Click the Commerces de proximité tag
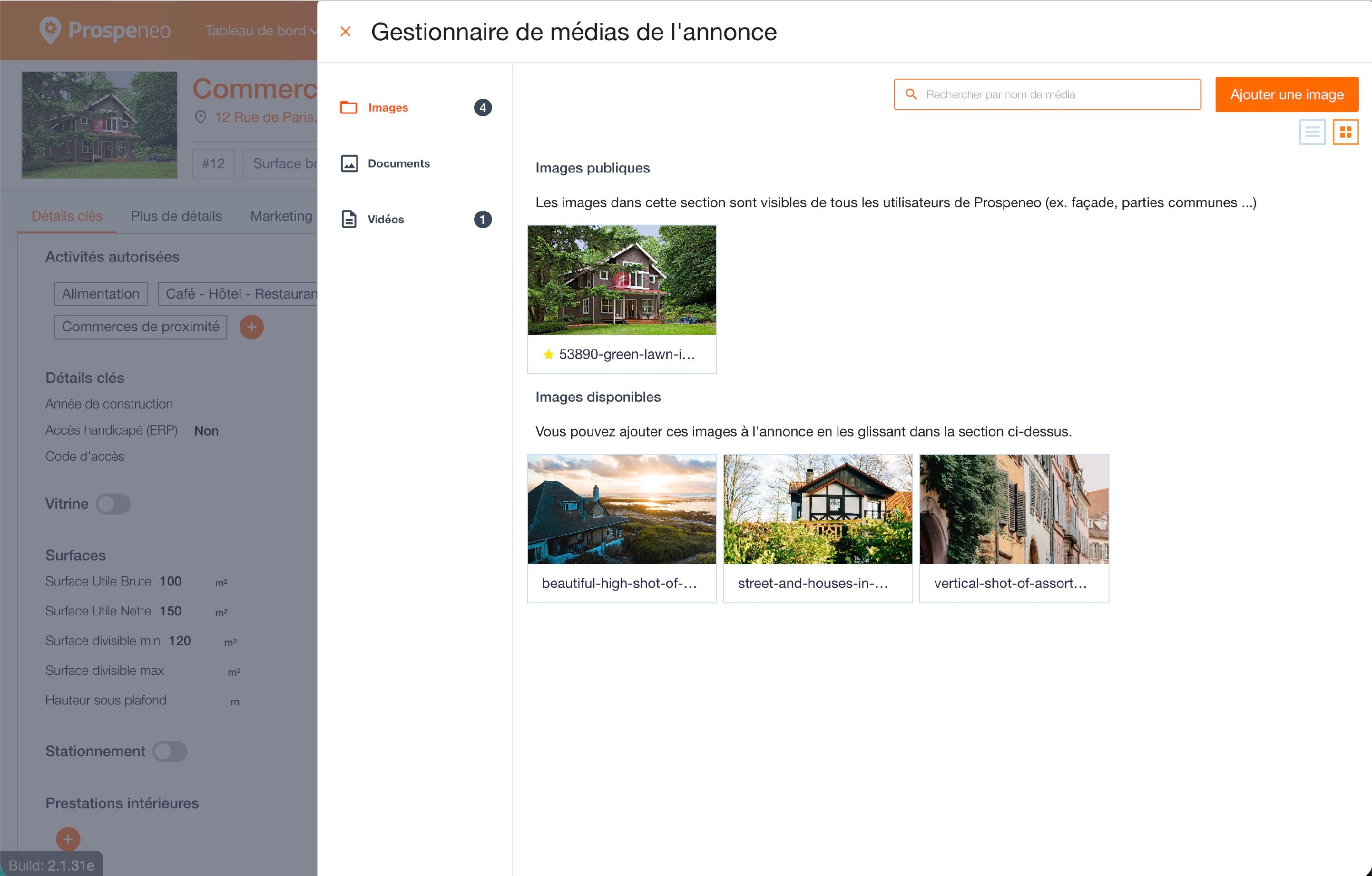1372x876 pixels. coord(141,327)
